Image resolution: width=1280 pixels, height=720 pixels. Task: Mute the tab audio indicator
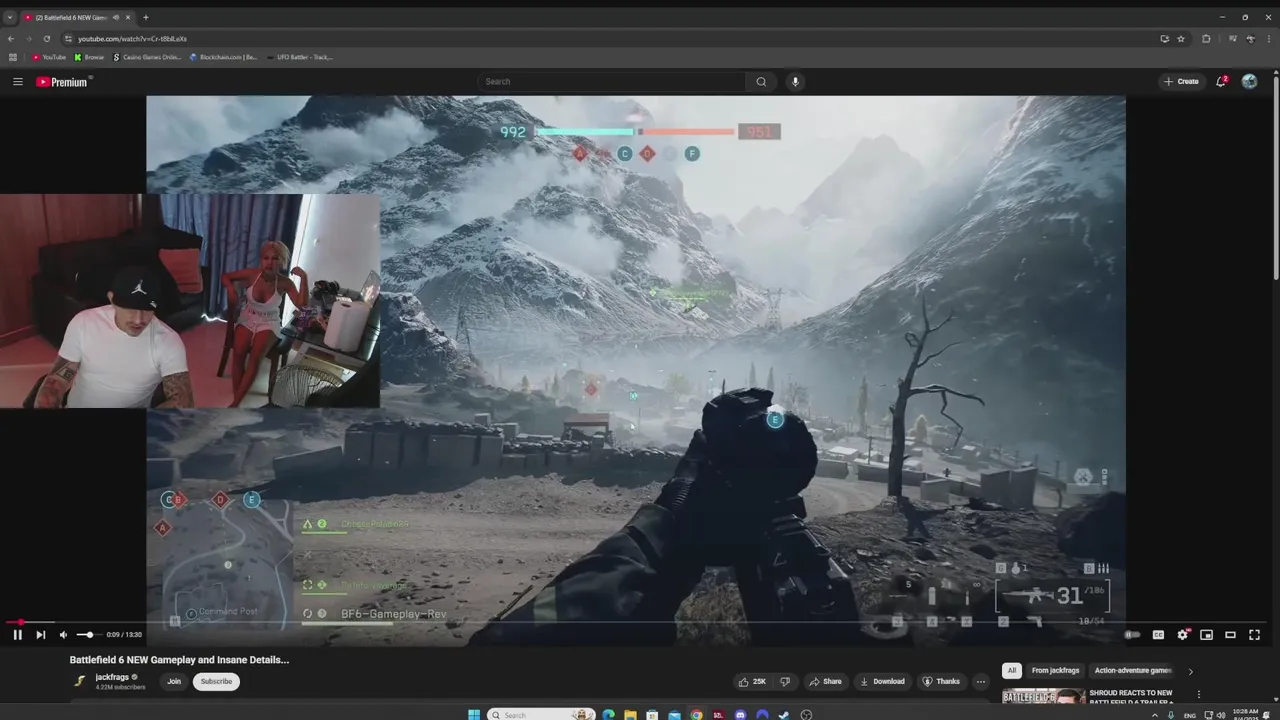[116, 17]
